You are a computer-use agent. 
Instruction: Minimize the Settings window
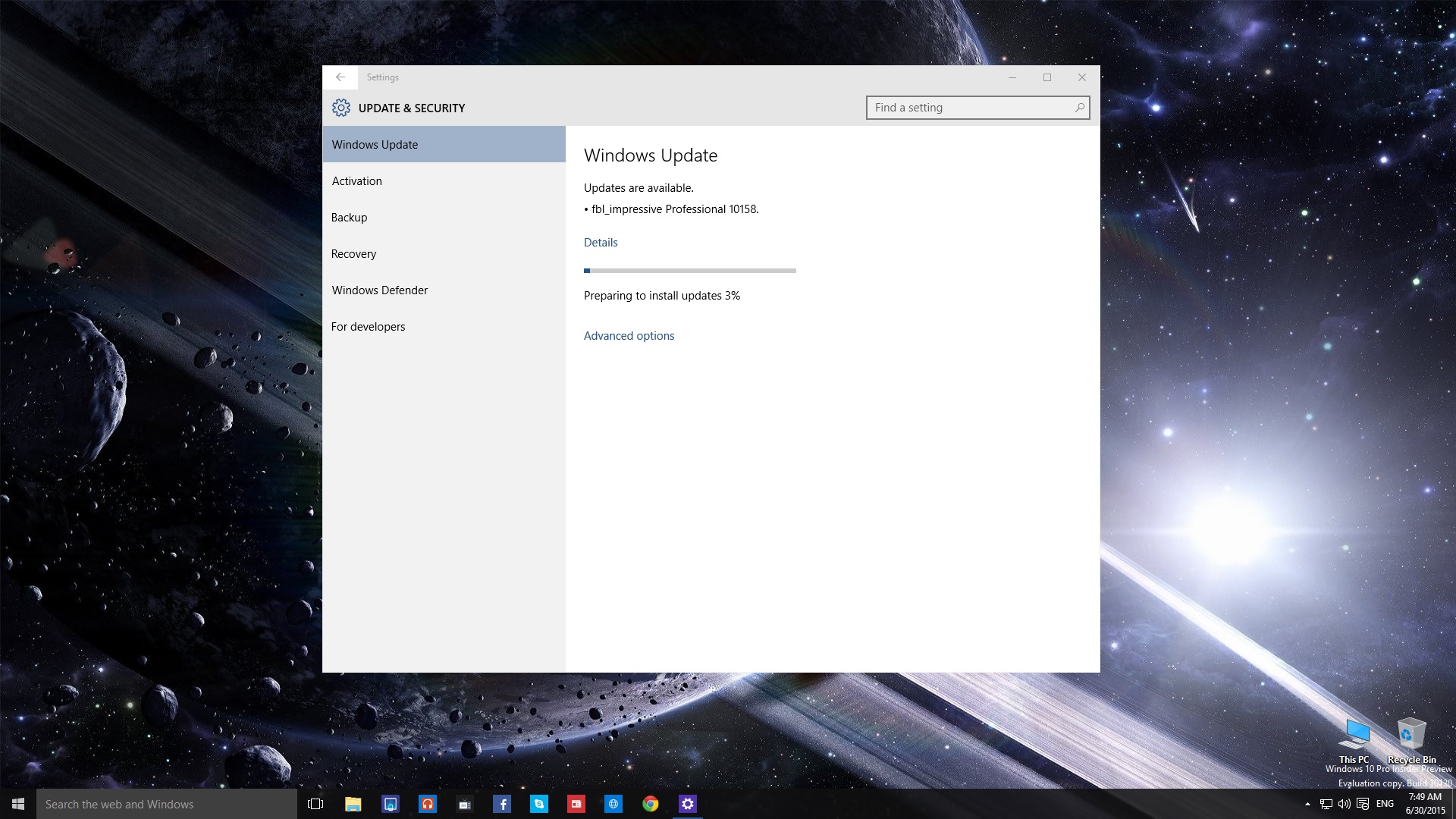click(x=1012, y=77)
